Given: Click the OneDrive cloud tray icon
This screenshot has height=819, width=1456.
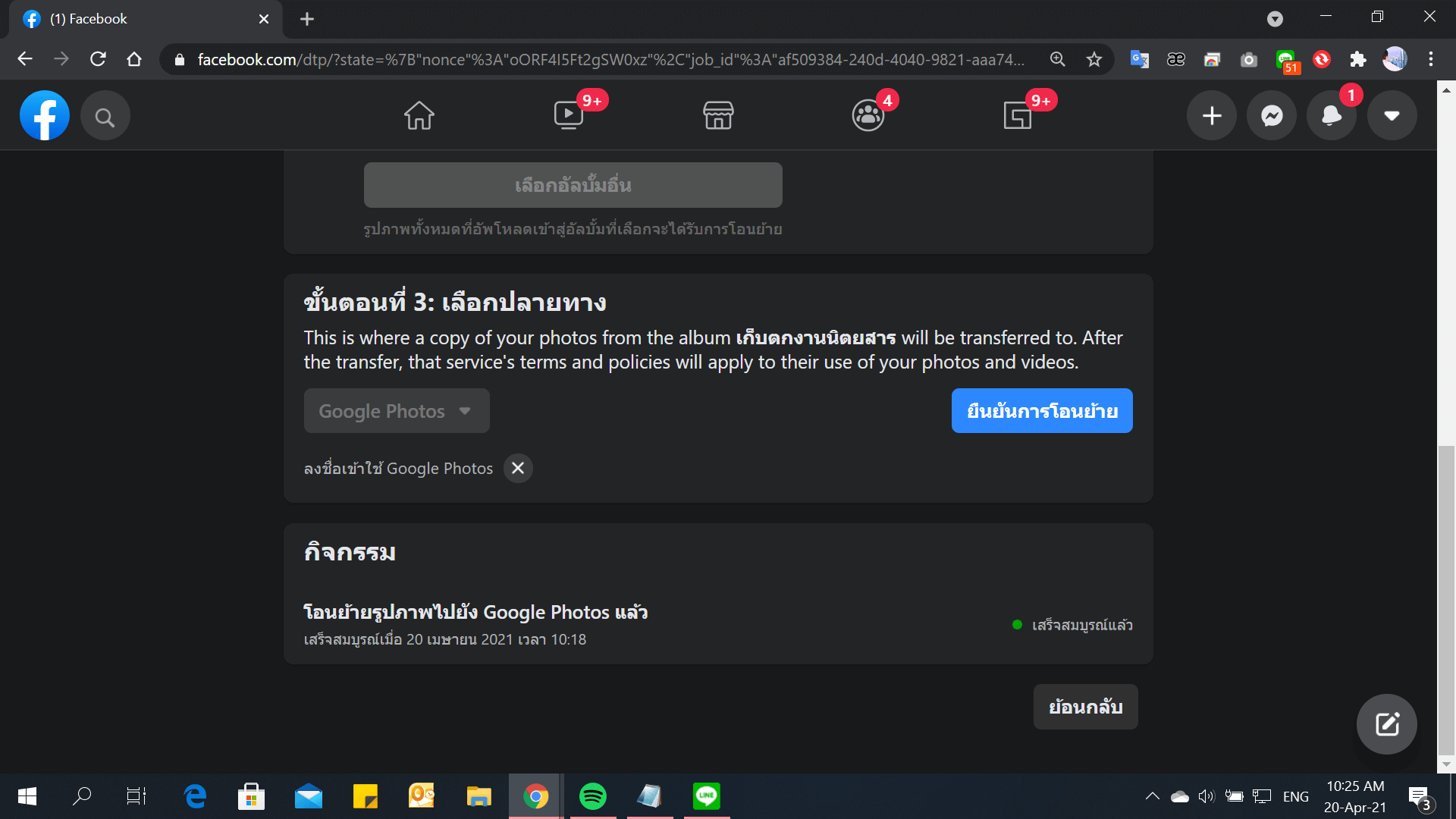Looking at the screenshot, I should coord(1179,796).
